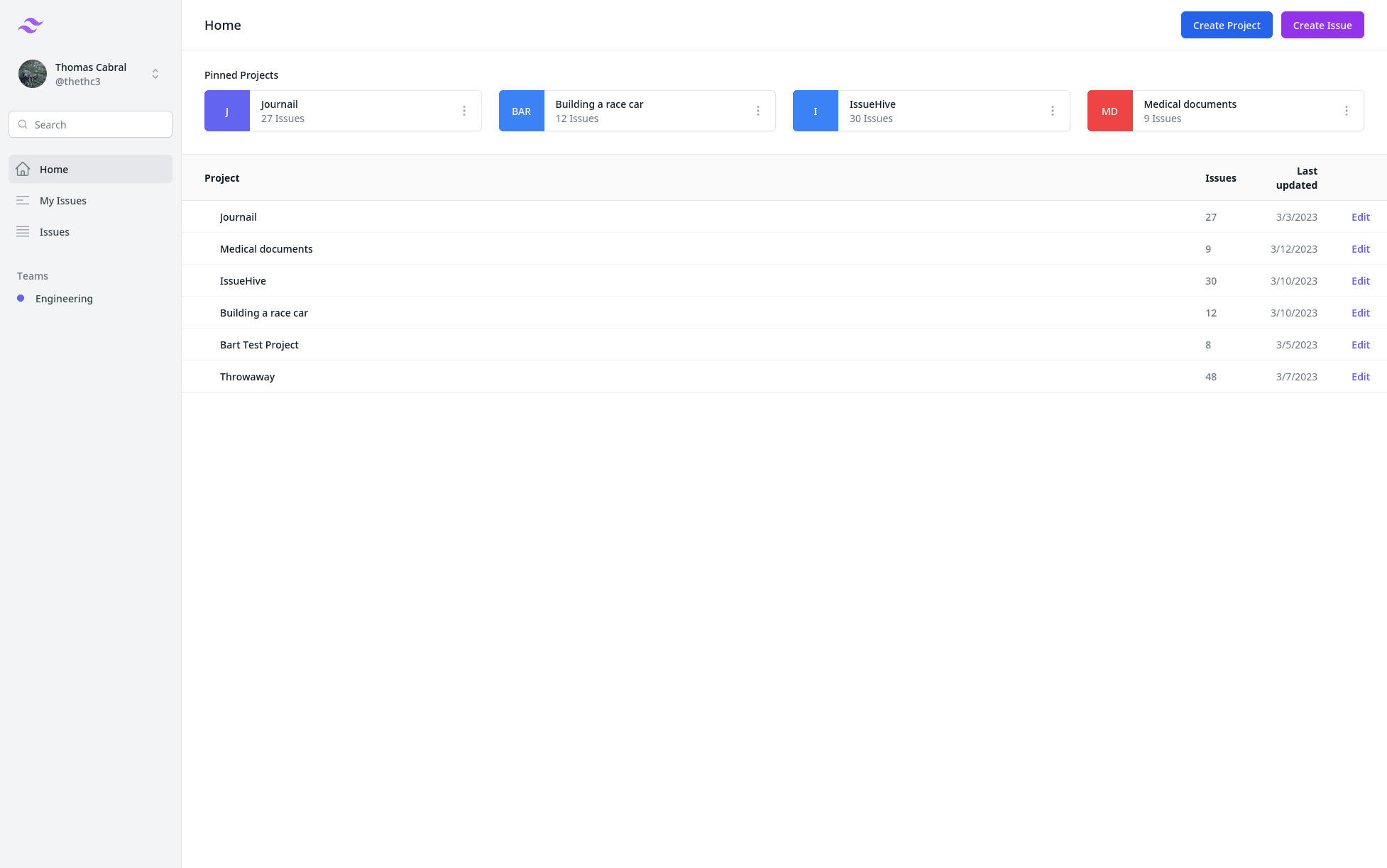The height and width of the screenshot is (868, 1387).
Task: Click the red MD project badge
Action: point(1109,111)
